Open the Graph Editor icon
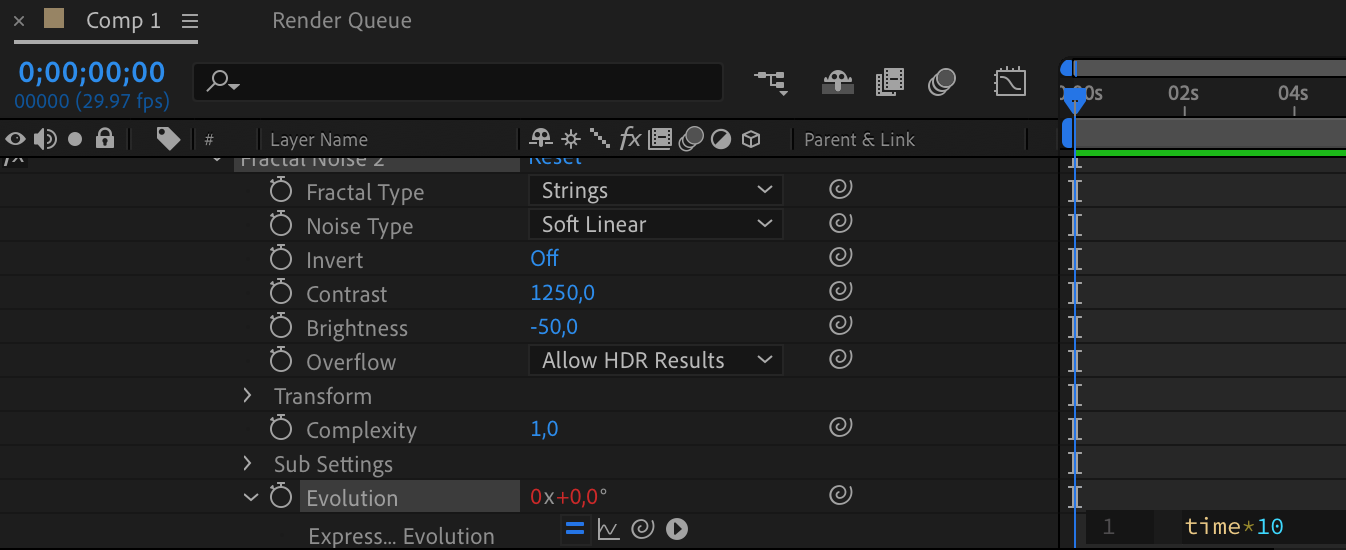The height and width of the screenshot is (550, 1346). [x=1010, y=82]
